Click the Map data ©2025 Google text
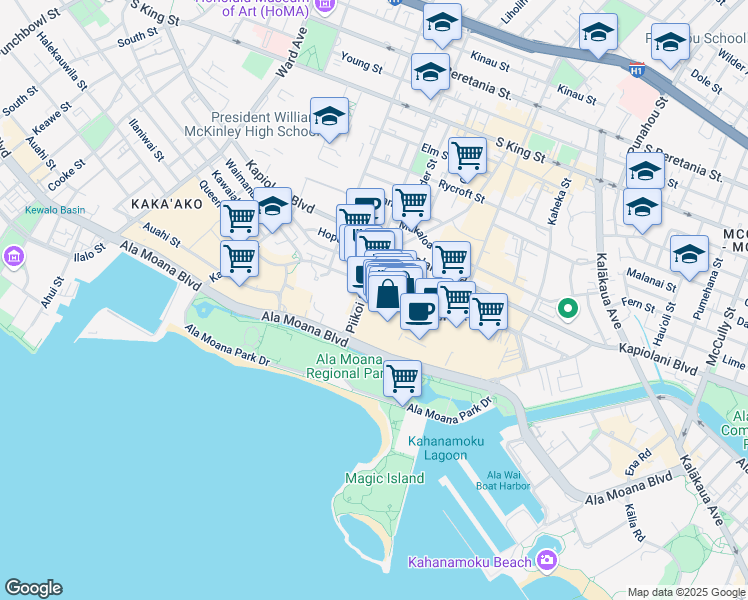748x600 pixels. point(686,592)
